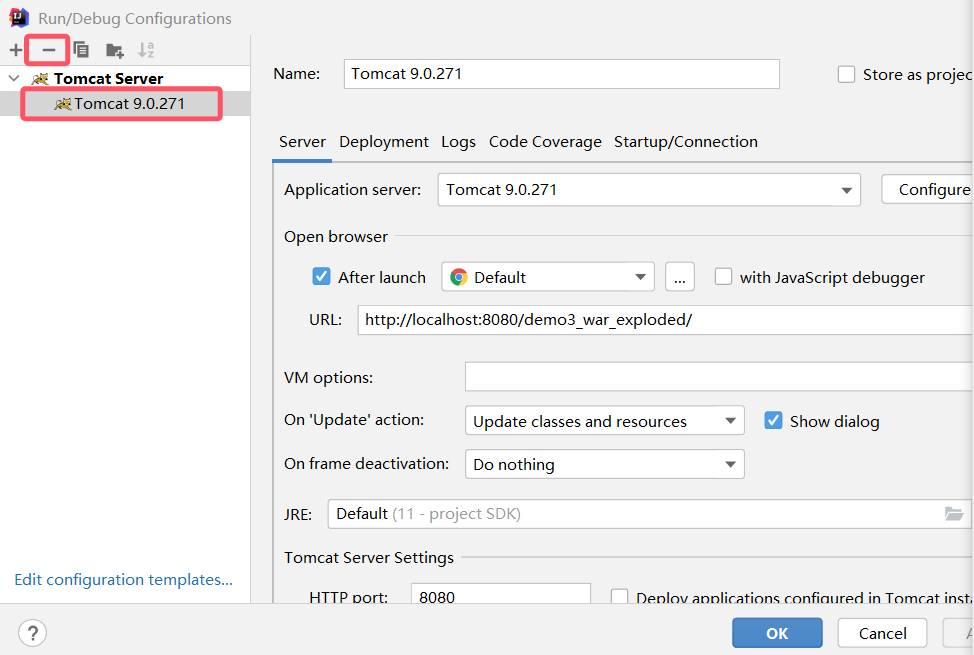Click the Tomcat Server group cat icon

pos(40,78)
